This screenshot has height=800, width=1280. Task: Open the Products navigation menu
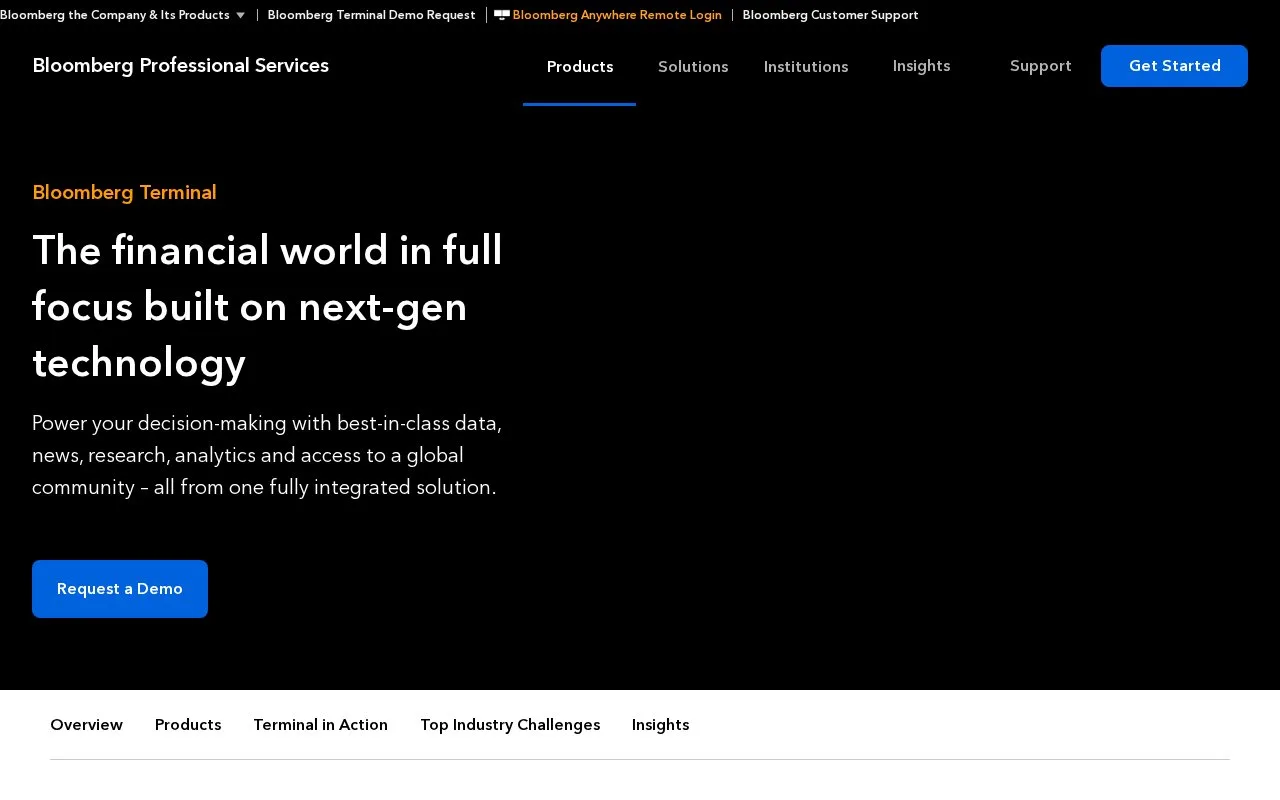point(580,67)
